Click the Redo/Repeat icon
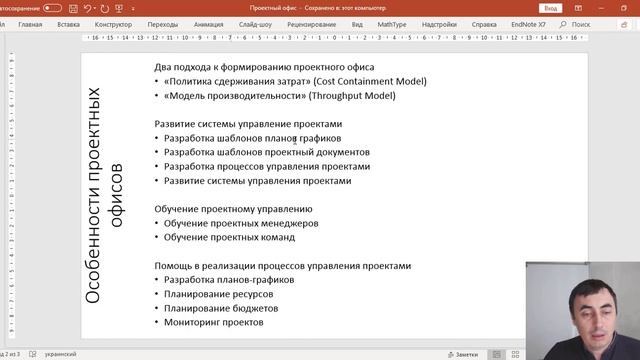Screen dimensions: 640x360 (105, 9)
